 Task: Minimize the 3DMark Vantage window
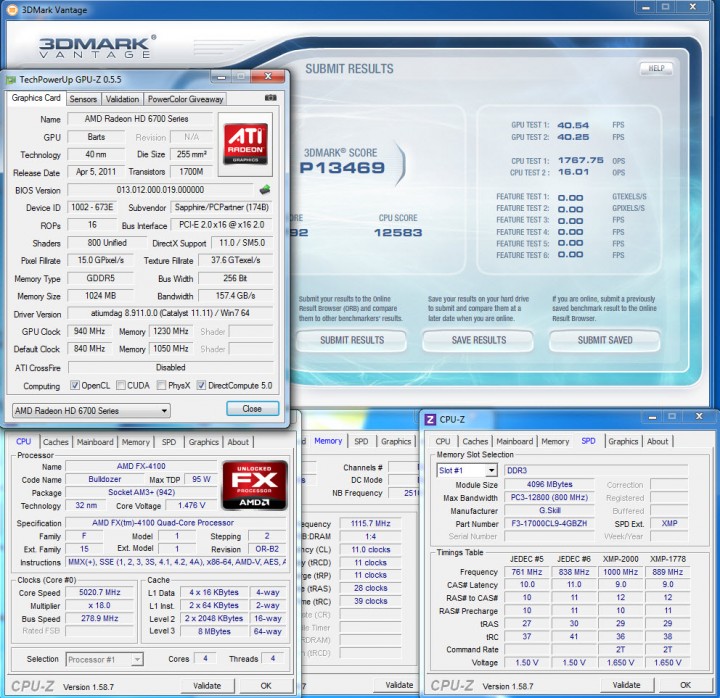[646, 7]
